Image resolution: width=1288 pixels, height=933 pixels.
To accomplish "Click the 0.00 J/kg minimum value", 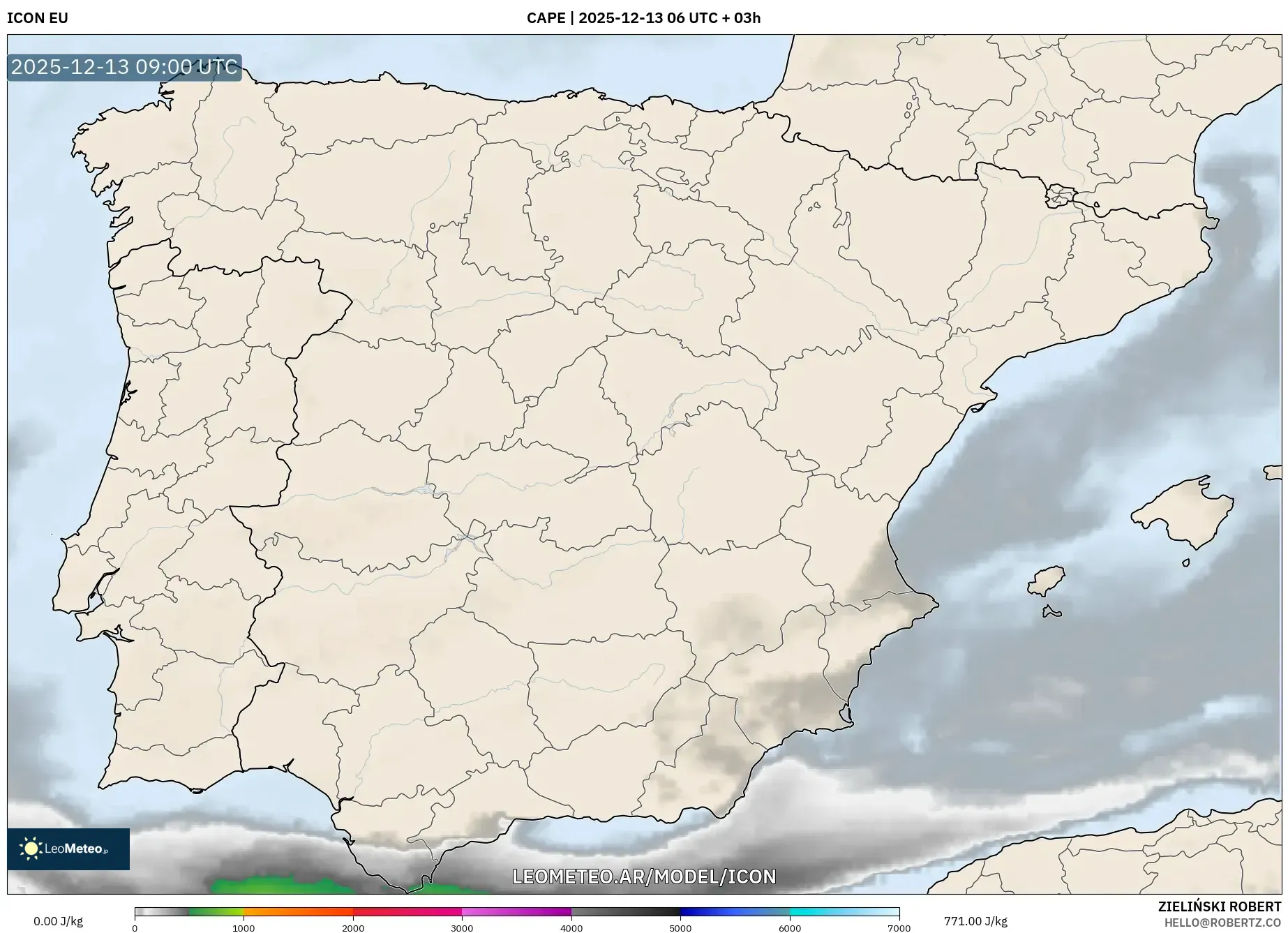I will pyautogui.click(x=58, y=921).
